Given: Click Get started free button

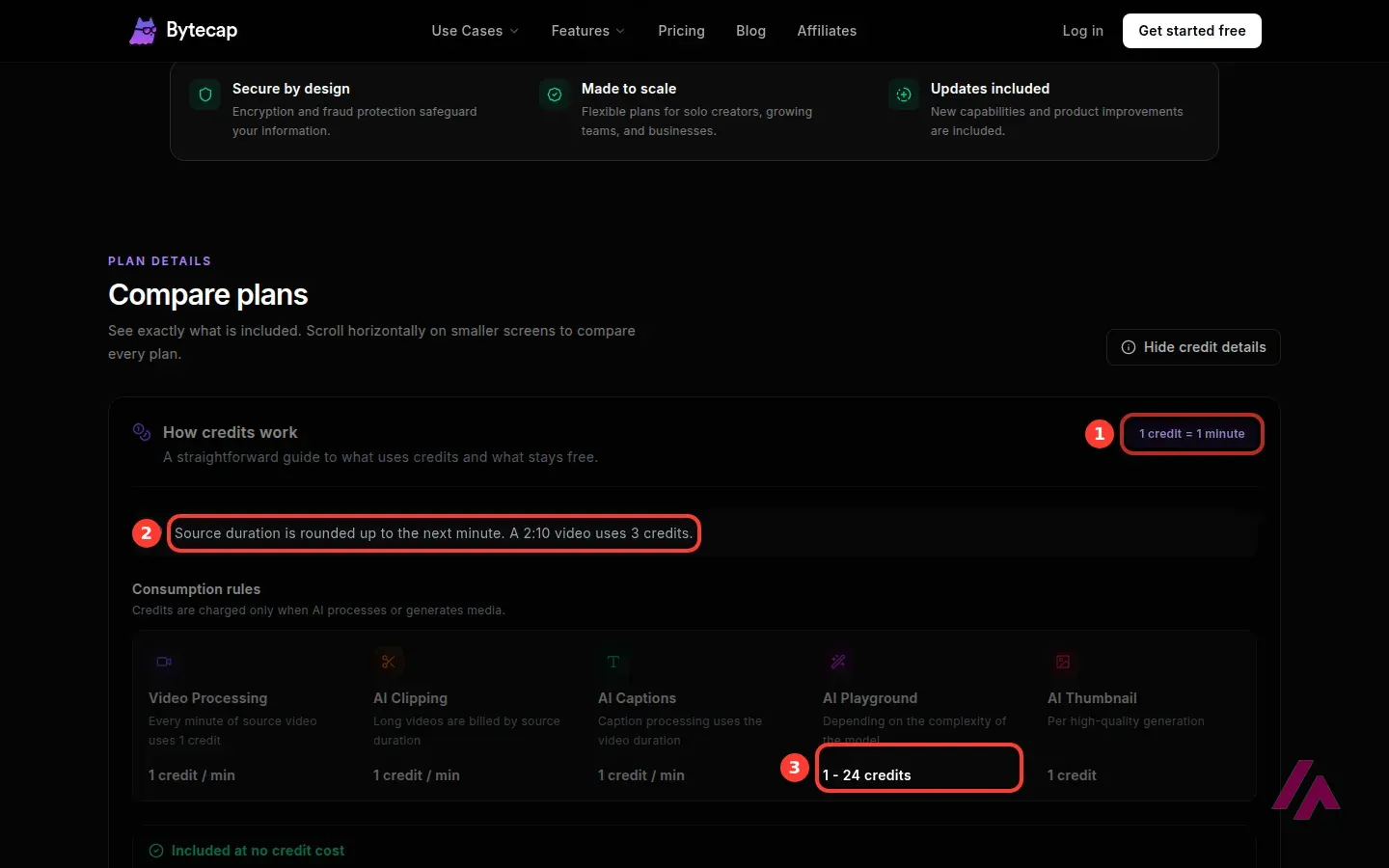Looking at the screenshot, I should point(1192,31).
